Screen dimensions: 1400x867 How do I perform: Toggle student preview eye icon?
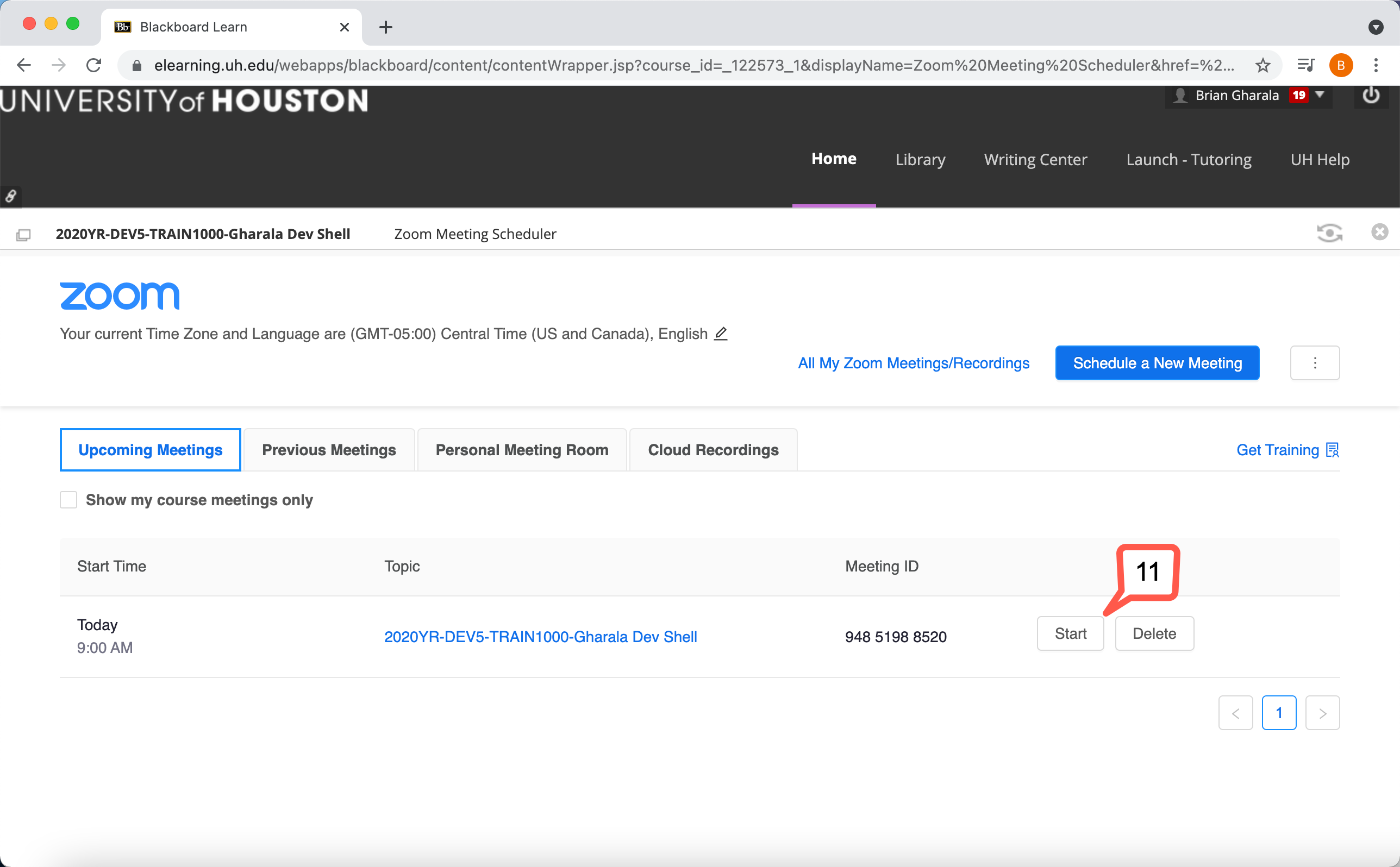(1329, 233)
